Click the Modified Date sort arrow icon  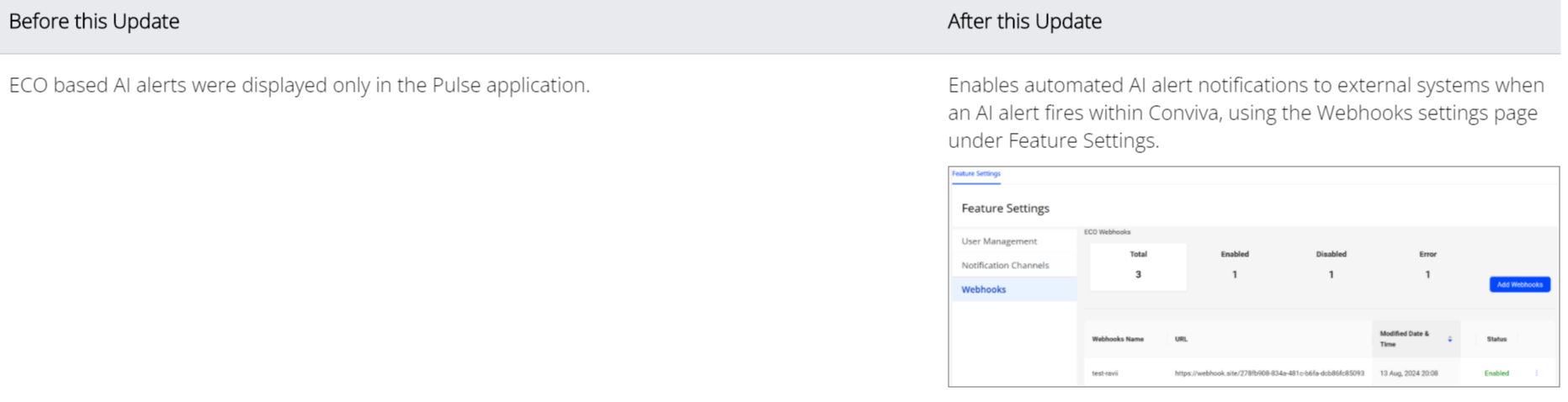(x=1449, y=339)
